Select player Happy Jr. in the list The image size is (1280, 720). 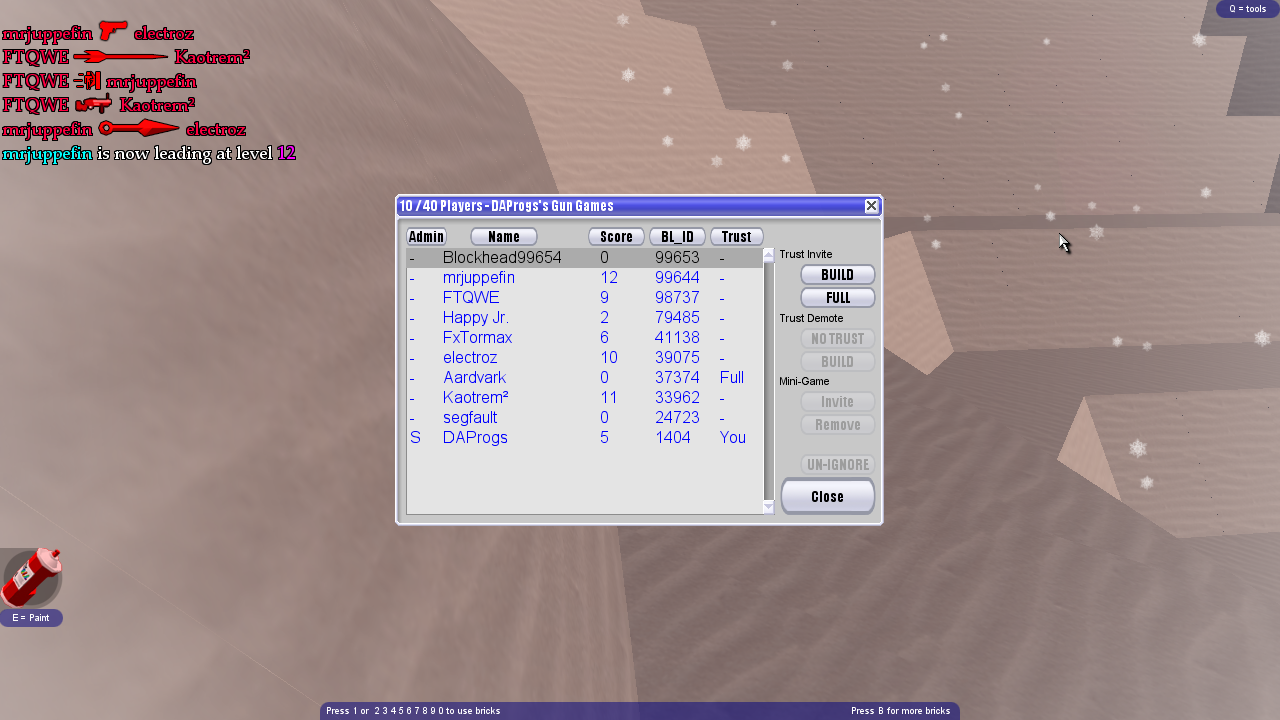(x=584, y=318)
